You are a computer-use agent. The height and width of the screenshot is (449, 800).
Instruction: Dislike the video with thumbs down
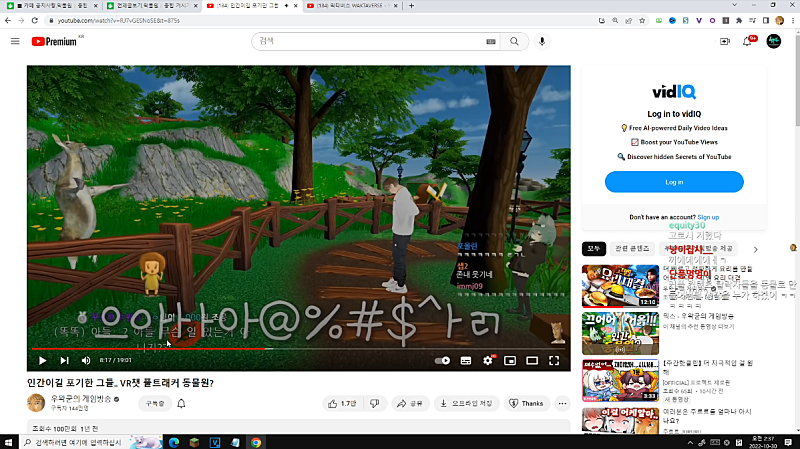tap(374, 403)
